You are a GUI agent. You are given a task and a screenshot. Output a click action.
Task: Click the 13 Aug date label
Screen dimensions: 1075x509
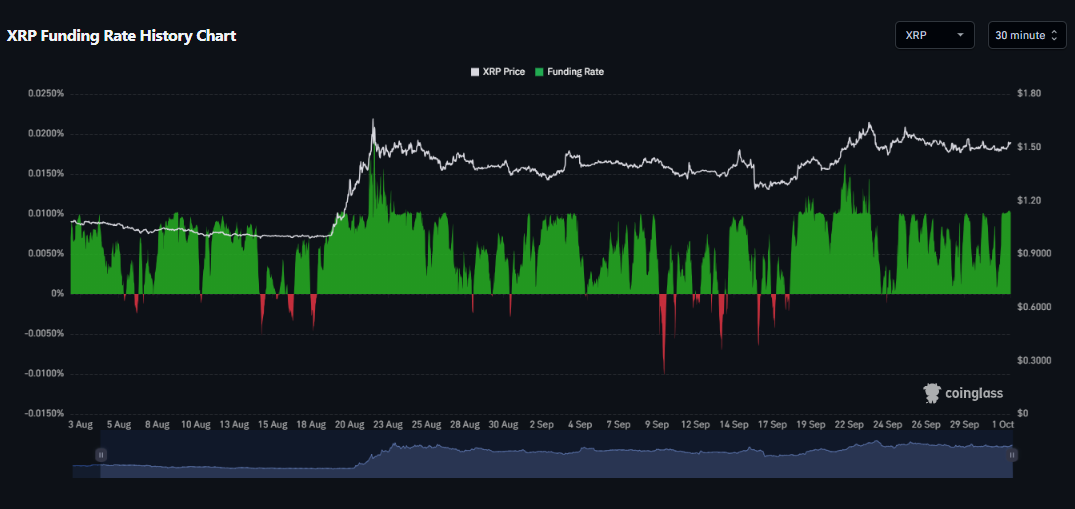[x=234, y=425]
